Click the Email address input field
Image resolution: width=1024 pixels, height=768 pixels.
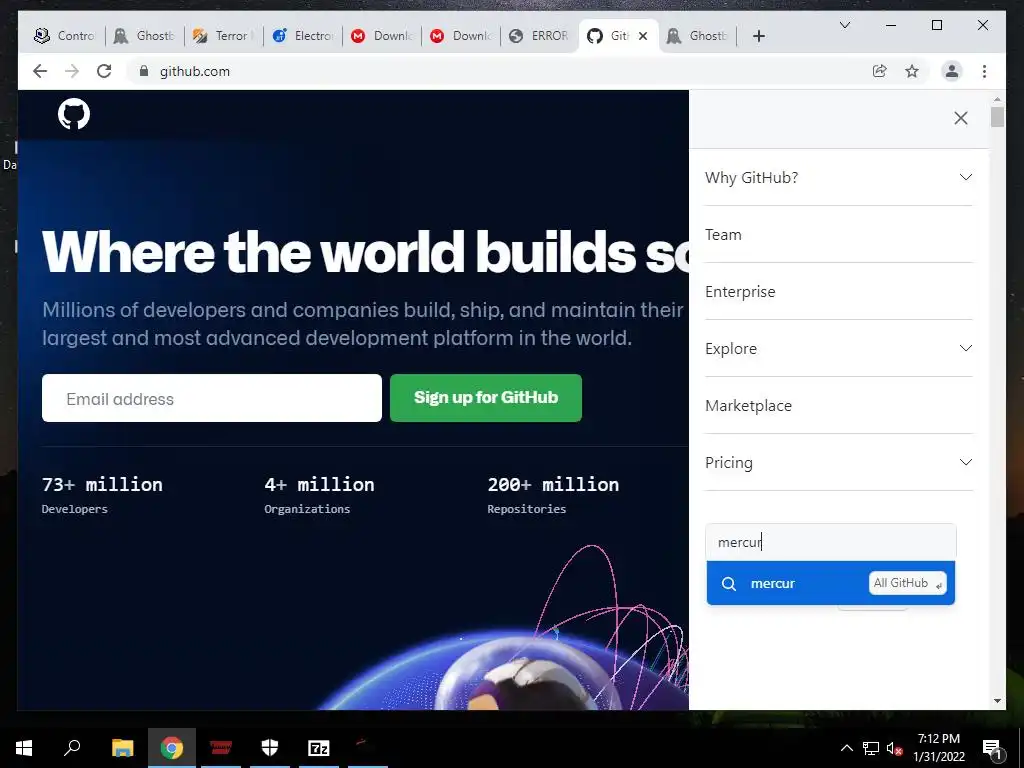tap(212, 398)
